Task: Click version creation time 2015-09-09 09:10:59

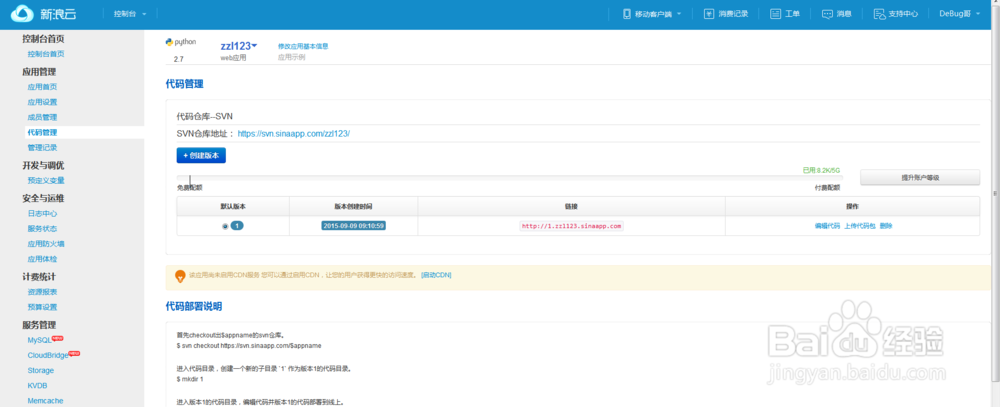Action: (353, 226)
